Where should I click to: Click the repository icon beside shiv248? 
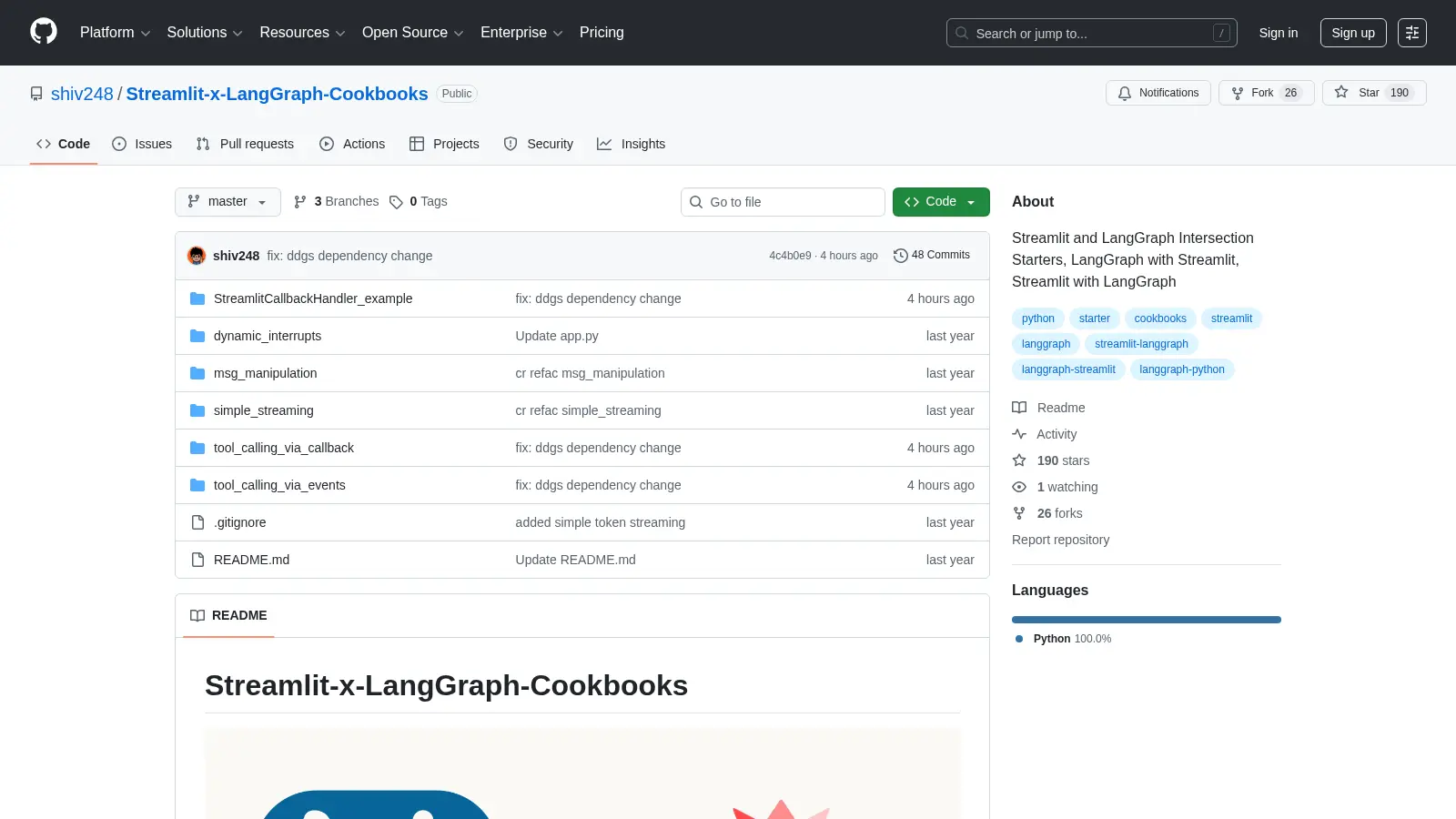point(36,94)
